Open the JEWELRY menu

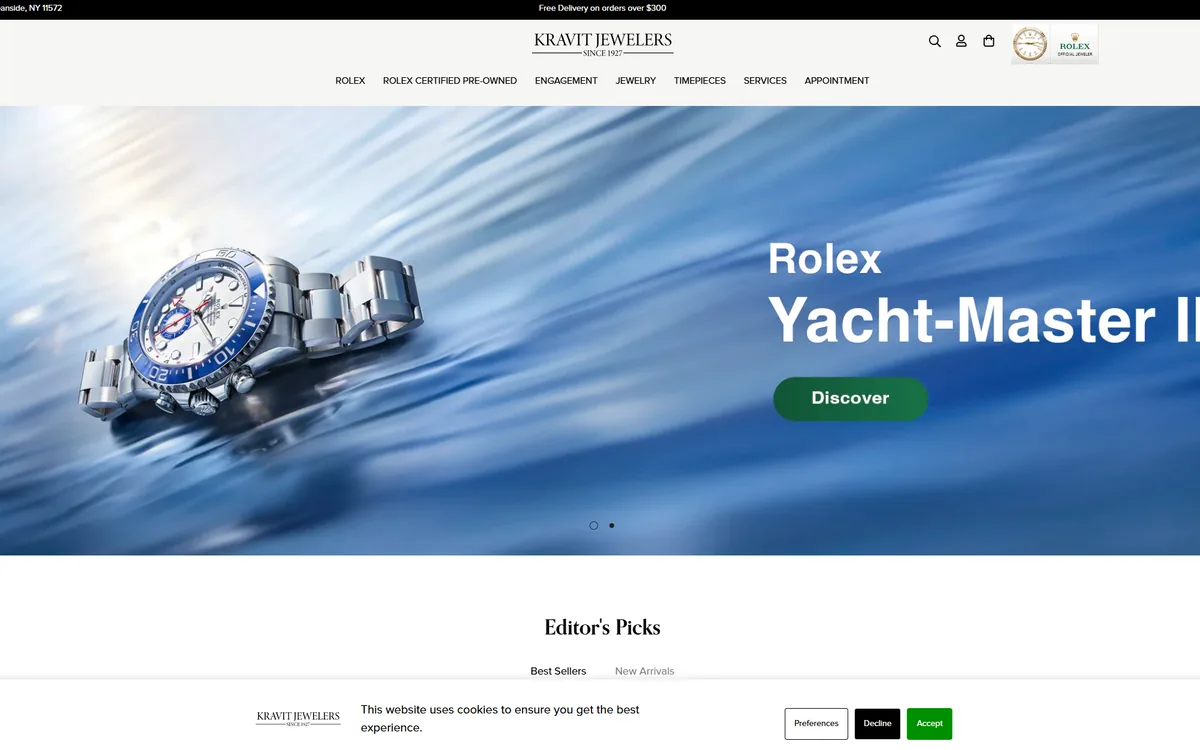(x=636, y=81)
